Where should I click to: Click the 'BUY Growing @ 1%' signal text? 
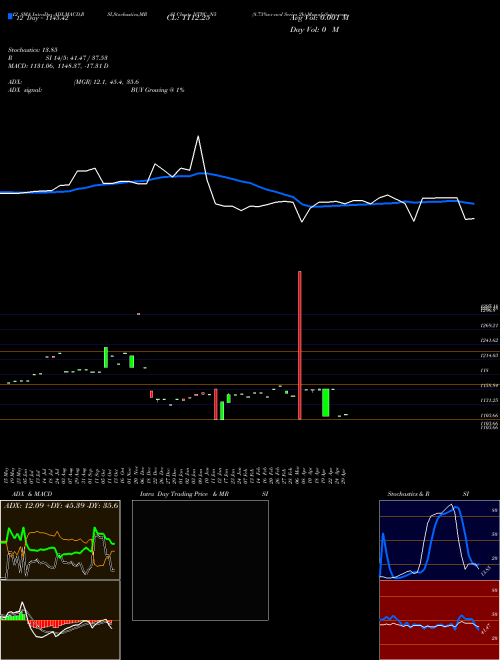coord(157,90)
